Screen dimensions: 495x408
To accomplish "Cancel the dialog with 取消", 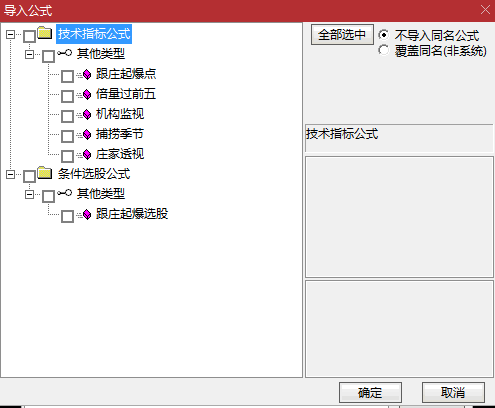I will pyautogui.click(x=453, y=392).
